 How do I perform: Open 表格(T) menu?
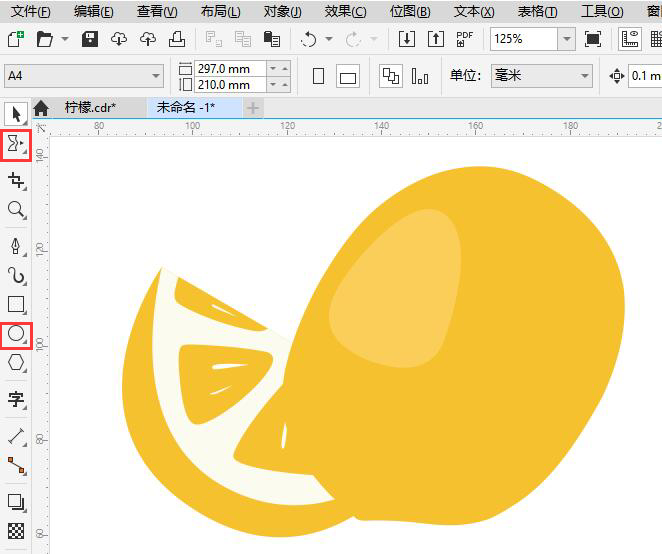pos(537,11)
